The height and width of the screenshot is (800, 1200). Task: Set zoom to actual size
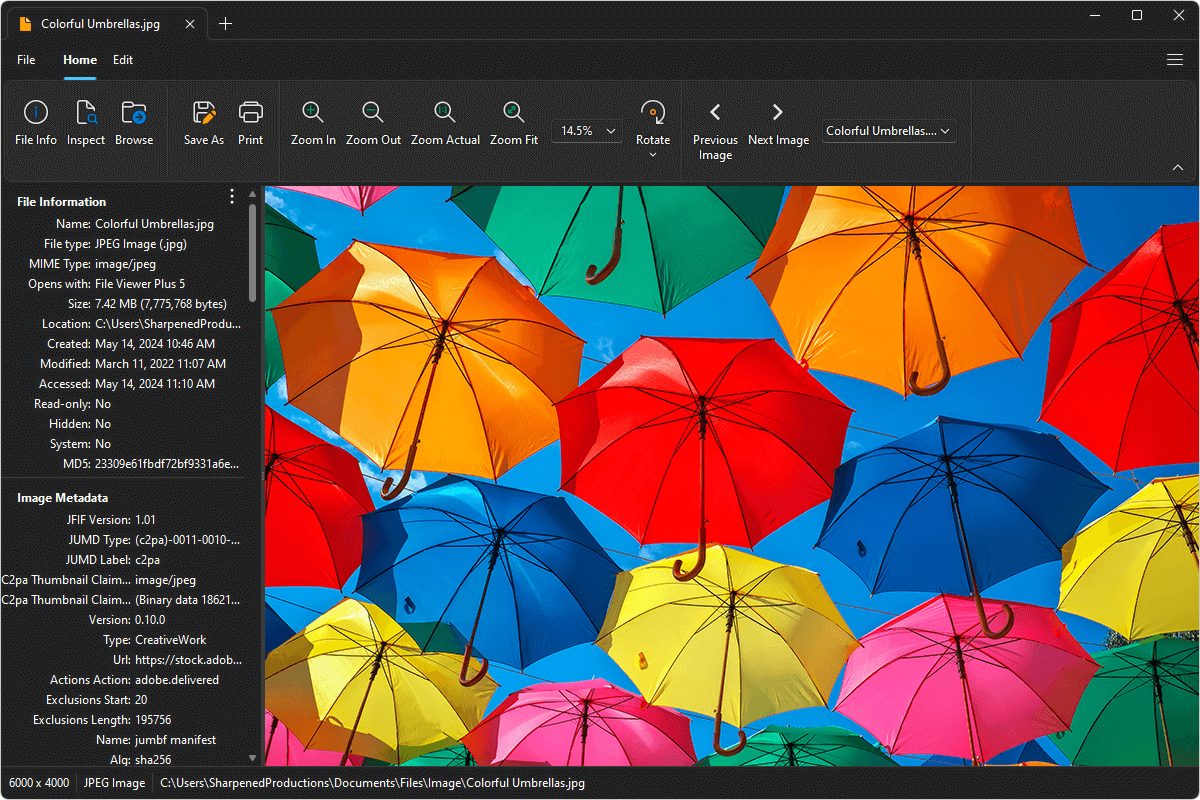(445, 123)
